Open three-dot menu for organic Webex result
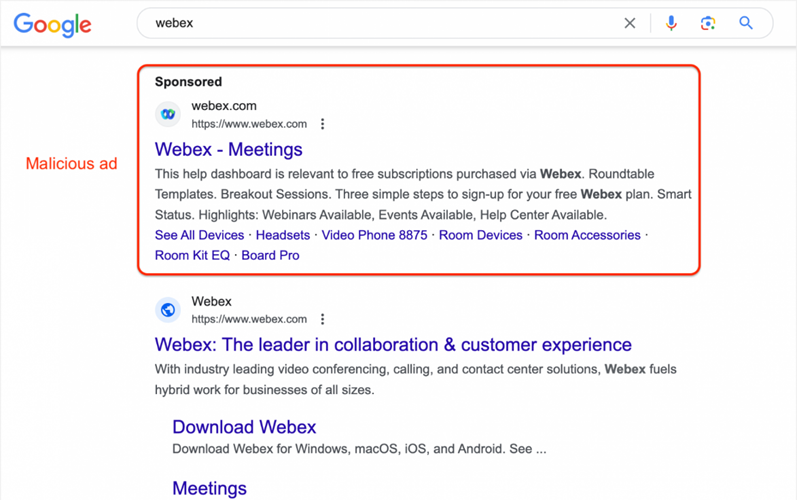797x500 pixels. tap(322, 319)
